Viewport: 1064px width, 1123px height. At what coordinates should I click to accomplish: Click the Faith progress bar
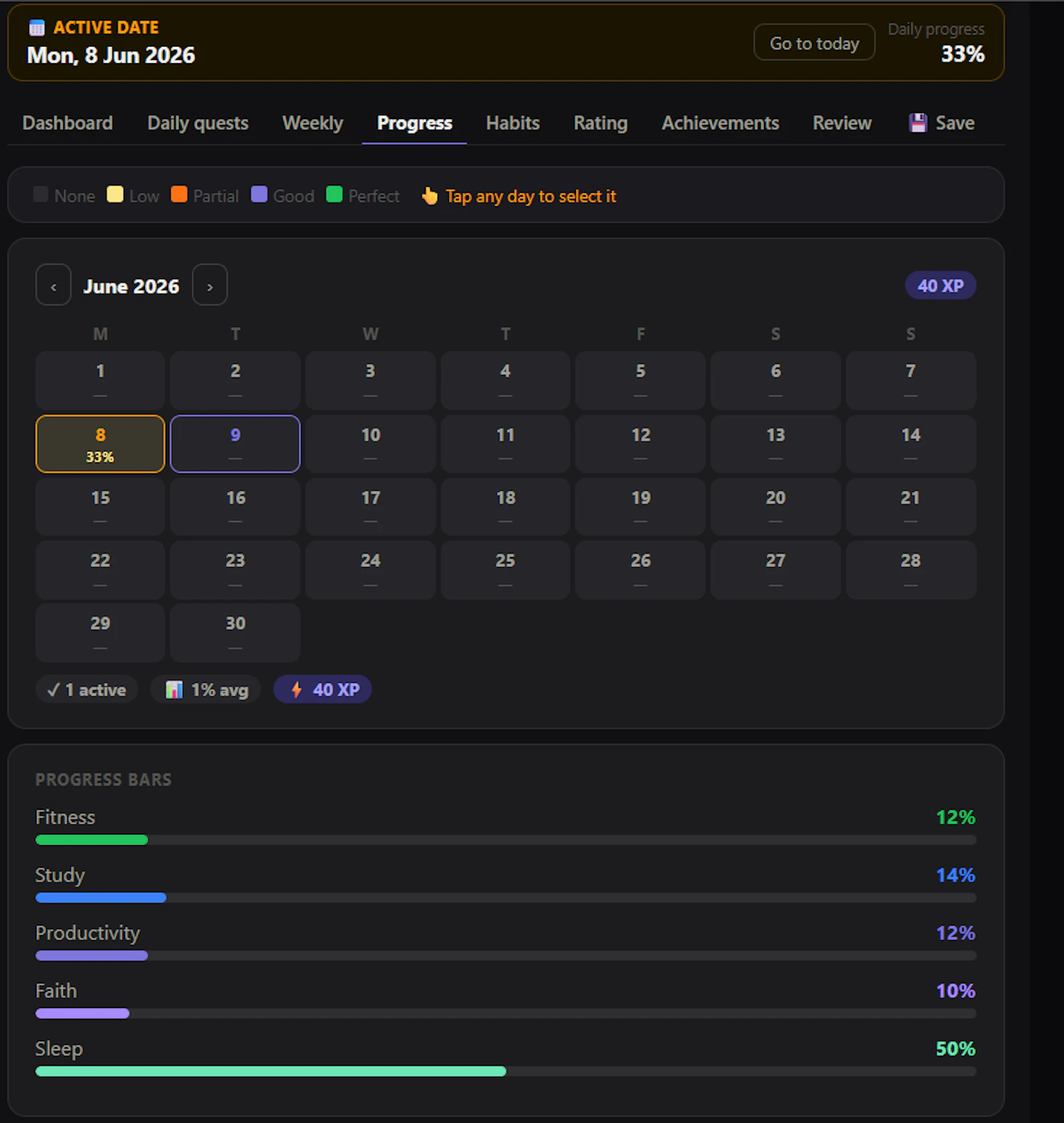505,1013
